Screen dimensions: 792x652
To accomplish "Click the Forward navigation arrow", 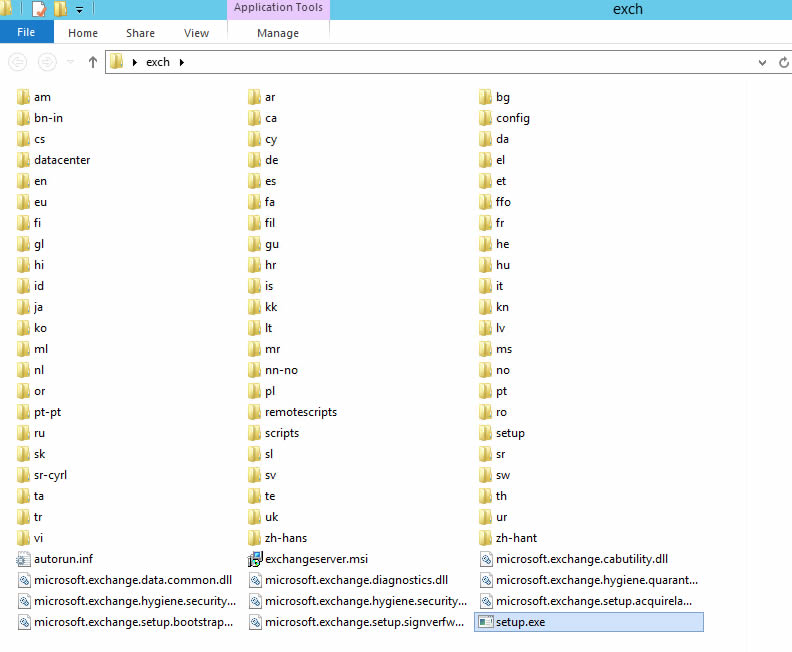I will pos(47,62).
